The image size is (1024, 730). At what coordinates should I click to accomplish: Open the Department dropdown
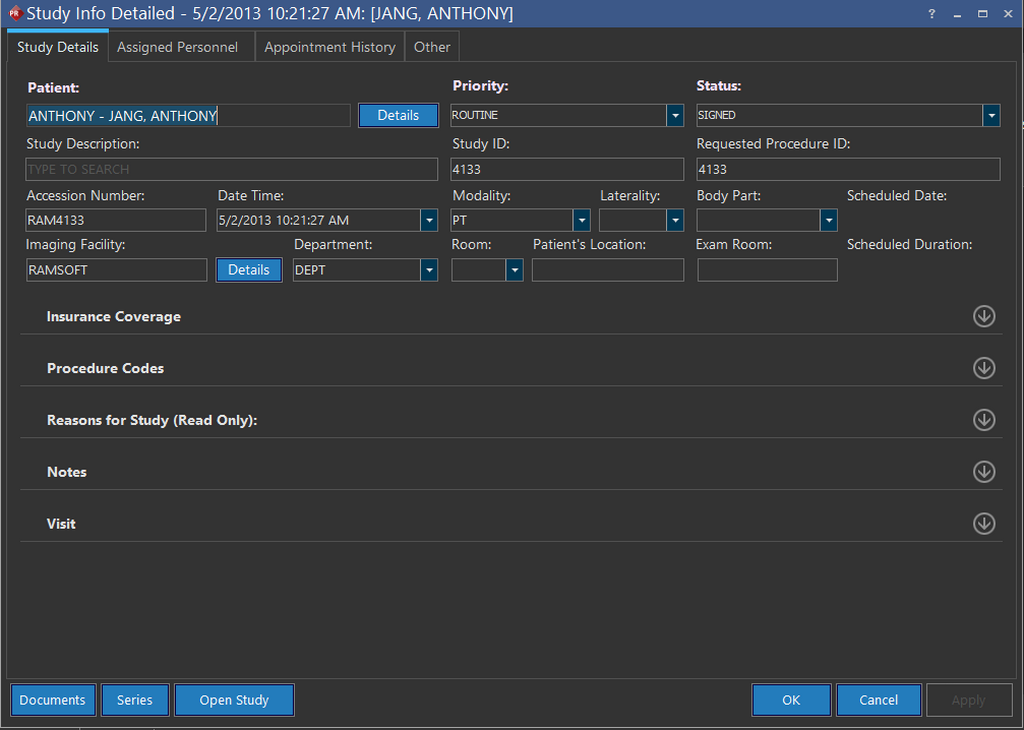coord(429,270)
